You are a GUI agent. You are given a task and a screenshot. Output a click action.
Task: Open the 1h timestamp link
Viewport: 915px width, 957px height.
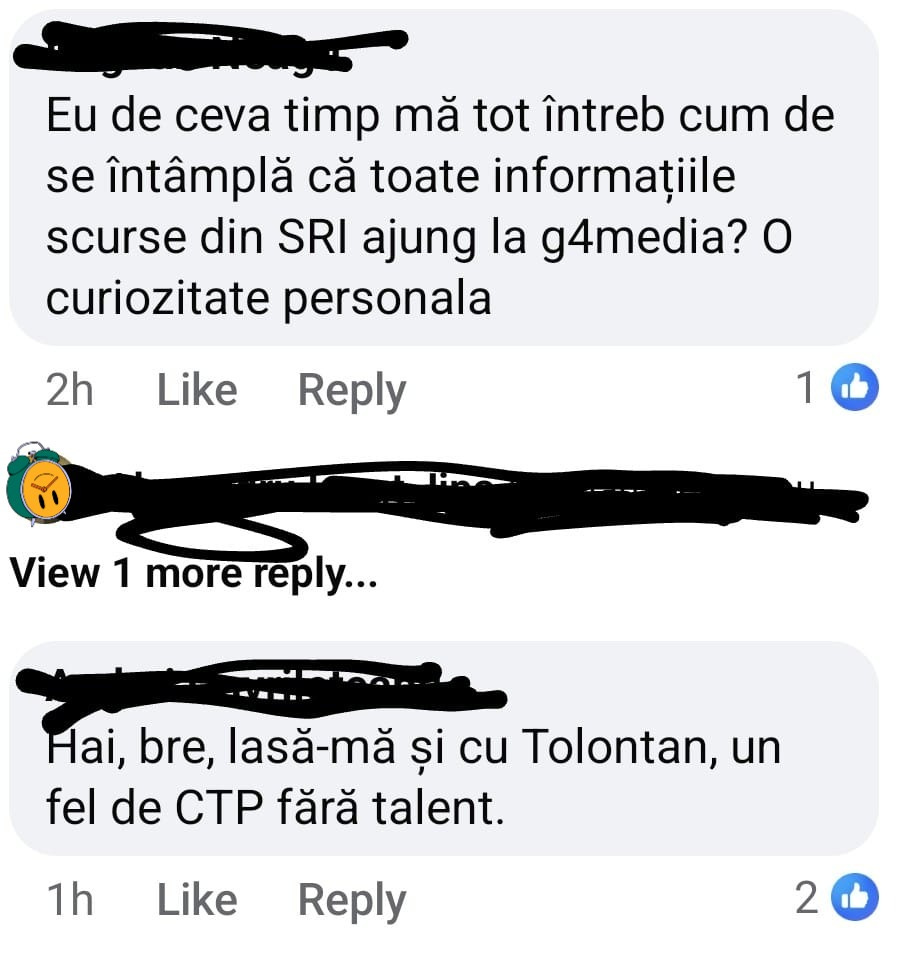[x=70, y=900]
